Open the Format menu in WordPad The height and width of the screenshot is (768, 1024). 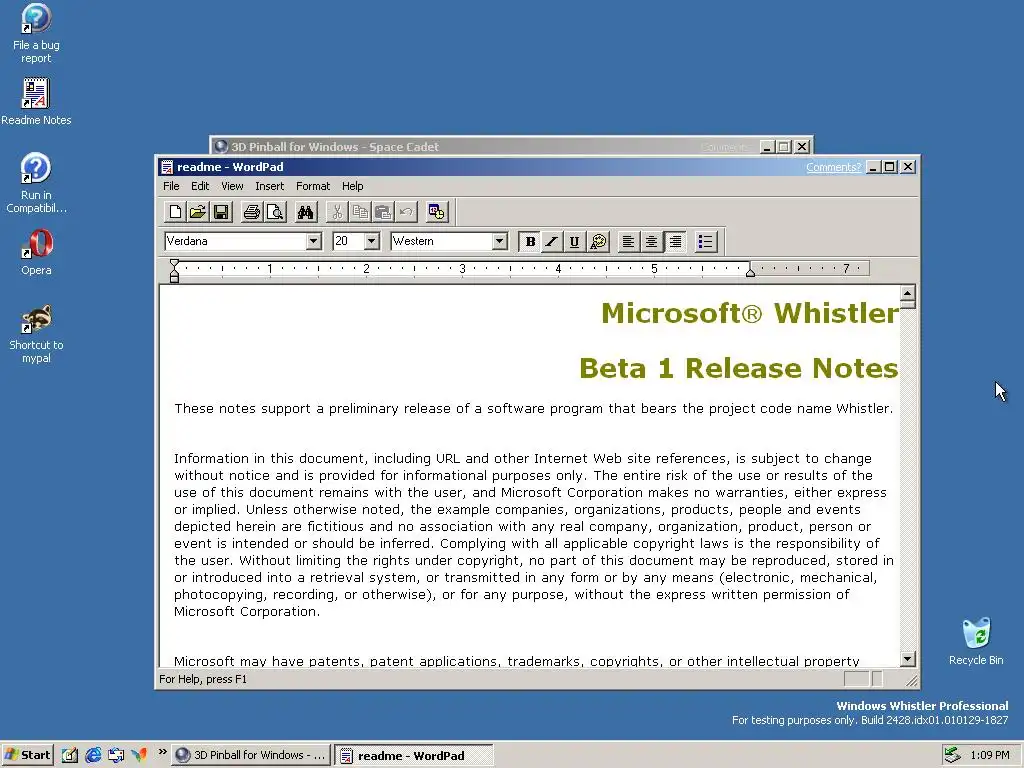[x=313, y=186]
